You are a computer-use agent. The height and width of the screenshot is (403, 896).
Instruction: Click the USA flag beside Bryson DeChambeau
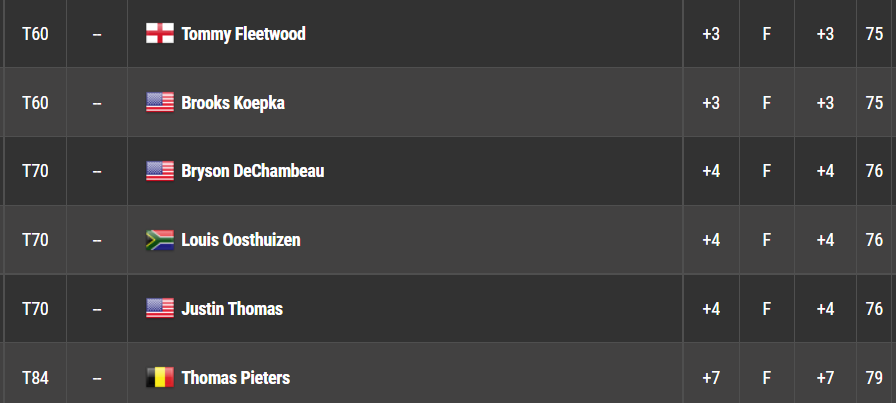[x=160, y=171]
